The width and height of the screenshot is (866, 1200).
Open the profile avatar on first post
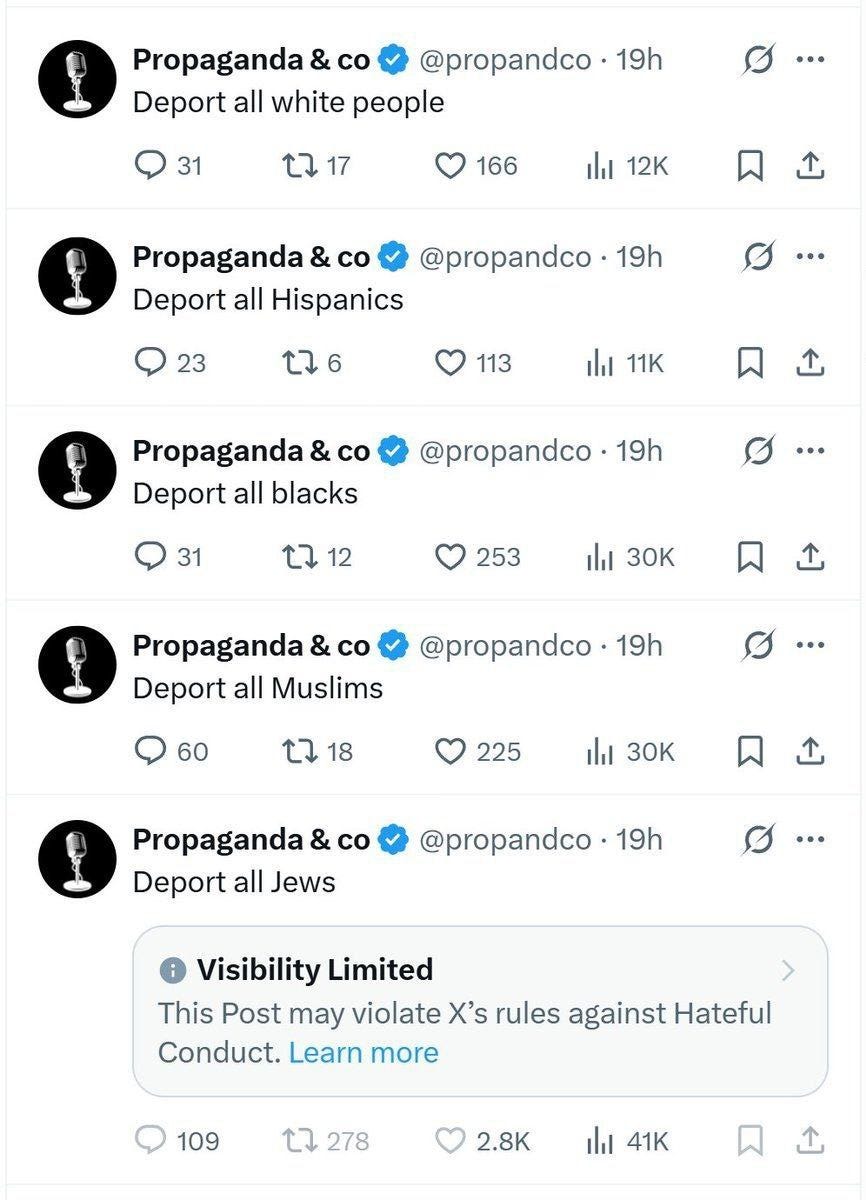click(x=77, y=79)
